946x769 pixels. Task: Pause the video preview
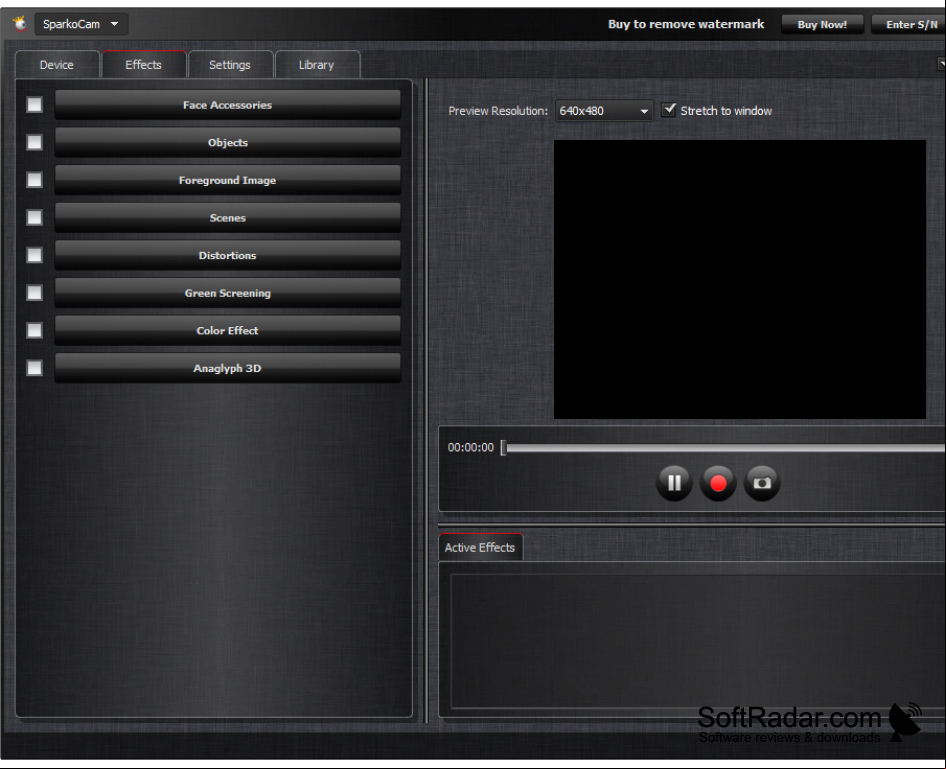pos(674,483)
